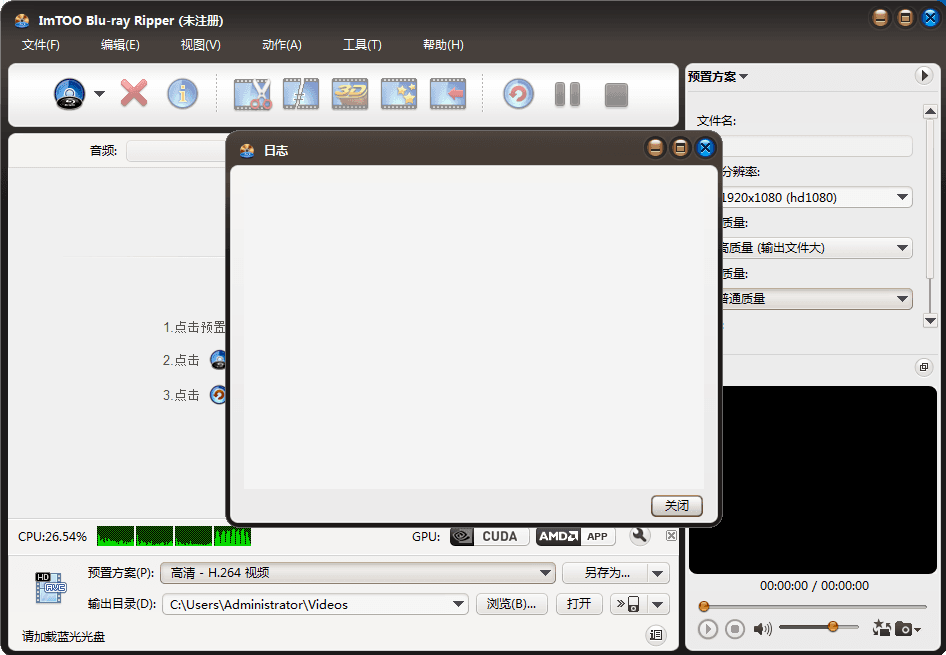Screen dimensions: 946x655
Task: Click 关闭 button in the 日志 dialog
Action: point(677,505)
